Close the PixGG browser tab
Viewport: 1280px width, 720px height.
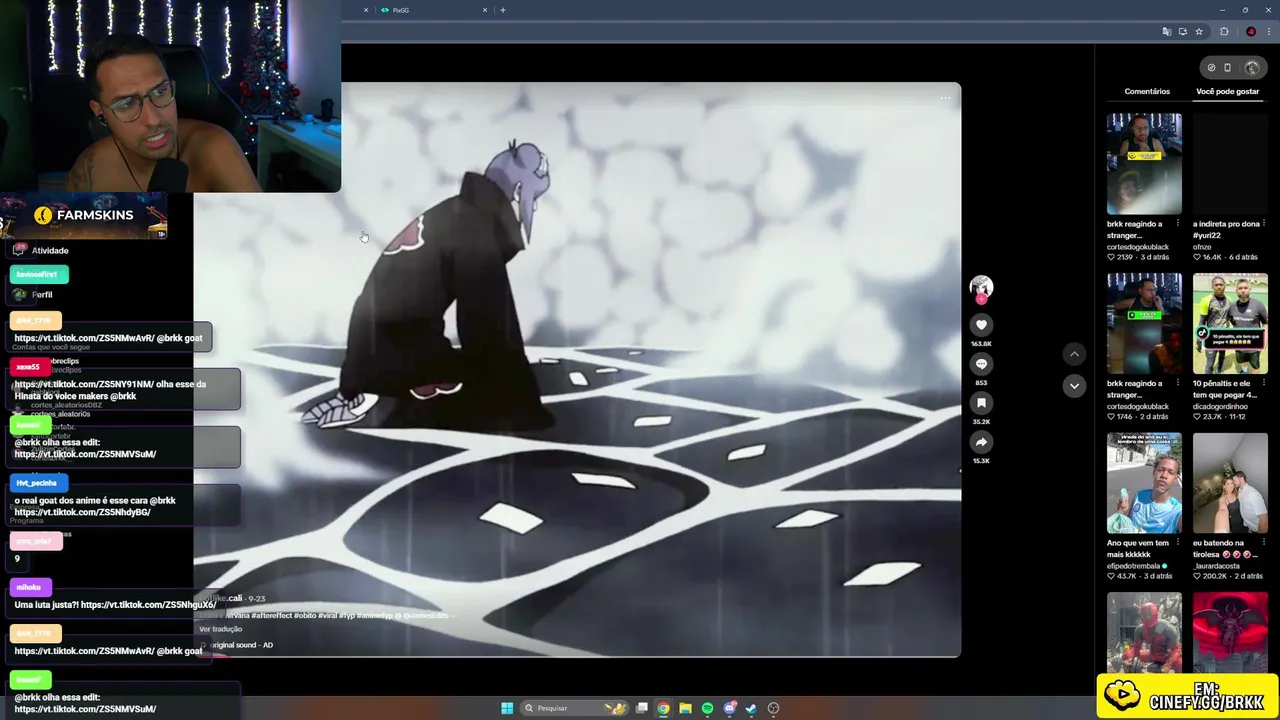(485, 10)
